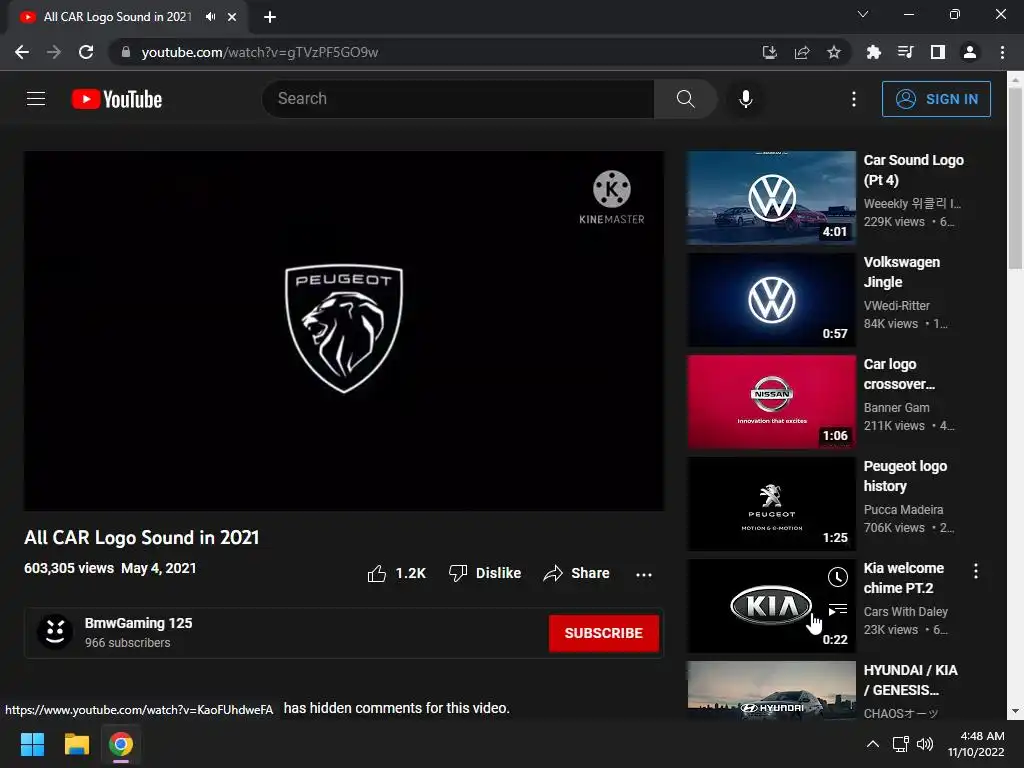
Task: Play Volkswagen Jingle video thumbnail
Action: pyautogui.click(x=771, y=300)
